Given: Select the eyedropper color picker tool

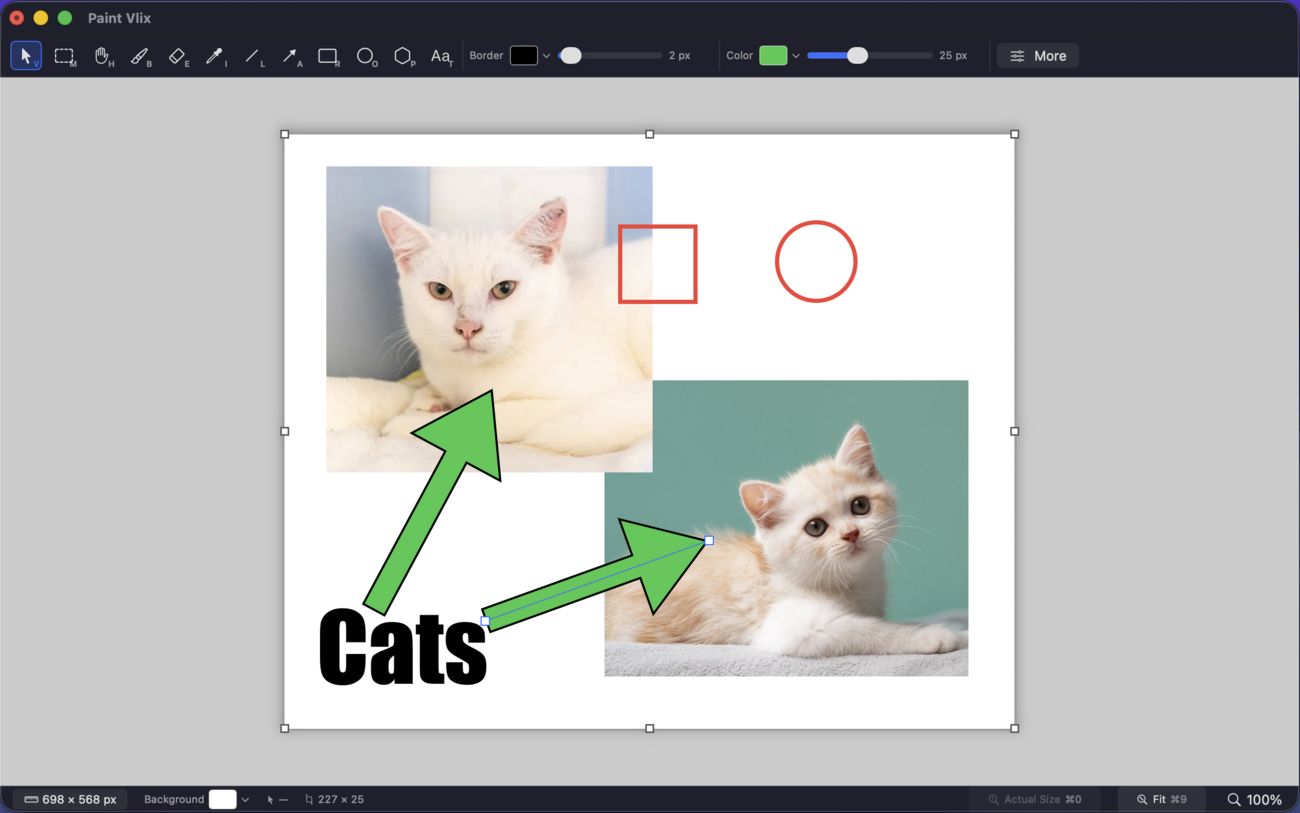Looking at the screenshot, I should (215, 56).
